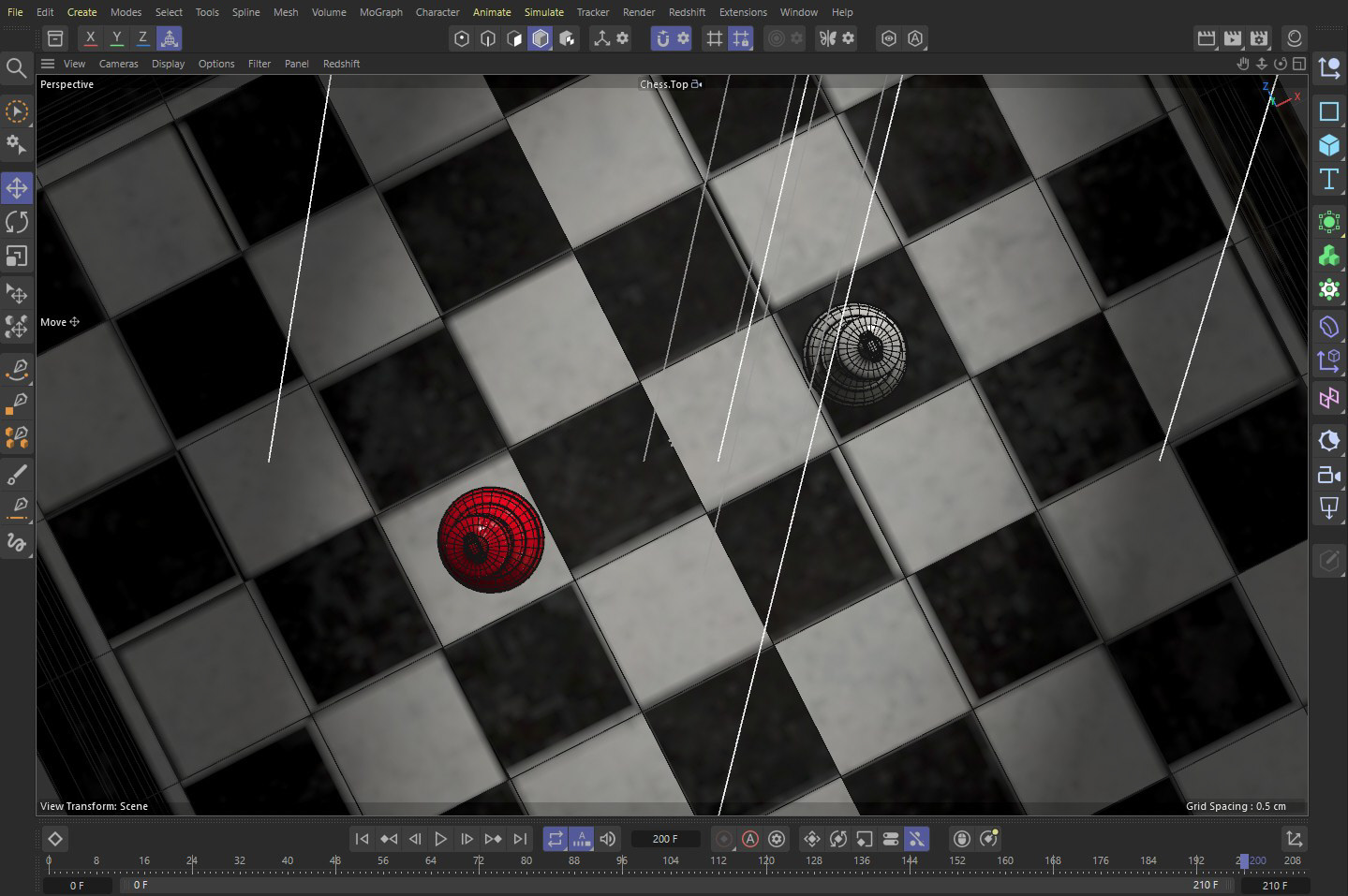Open the search magnifier tool
This screenshot has width=1348, height=896.
tap(16, 67)
